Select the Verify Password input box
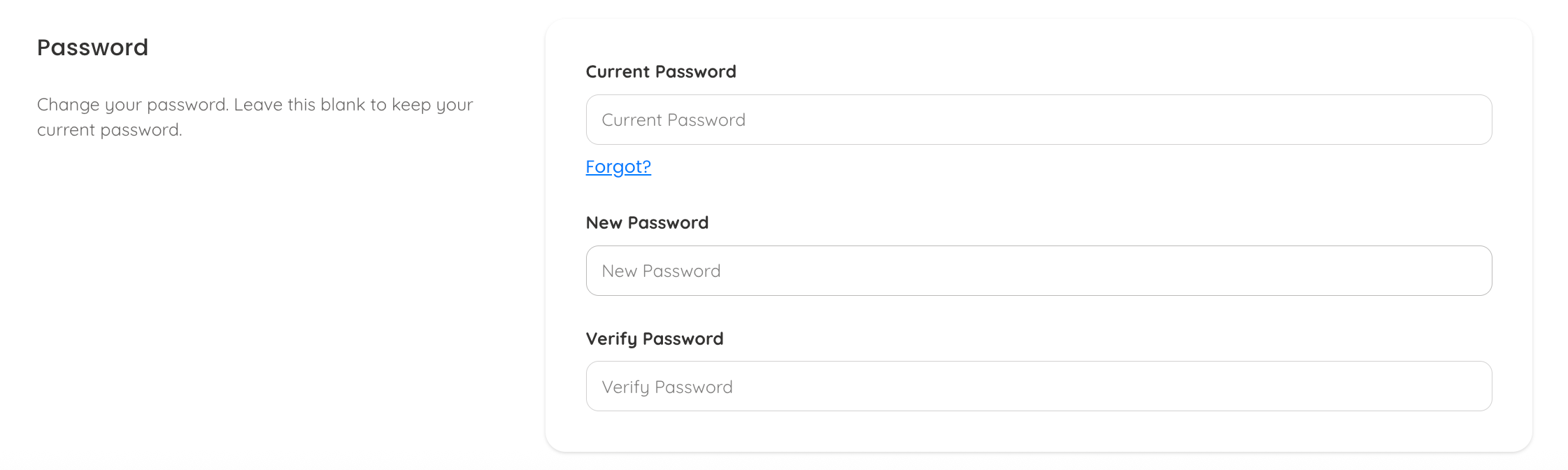 (x=1039, y=386)
